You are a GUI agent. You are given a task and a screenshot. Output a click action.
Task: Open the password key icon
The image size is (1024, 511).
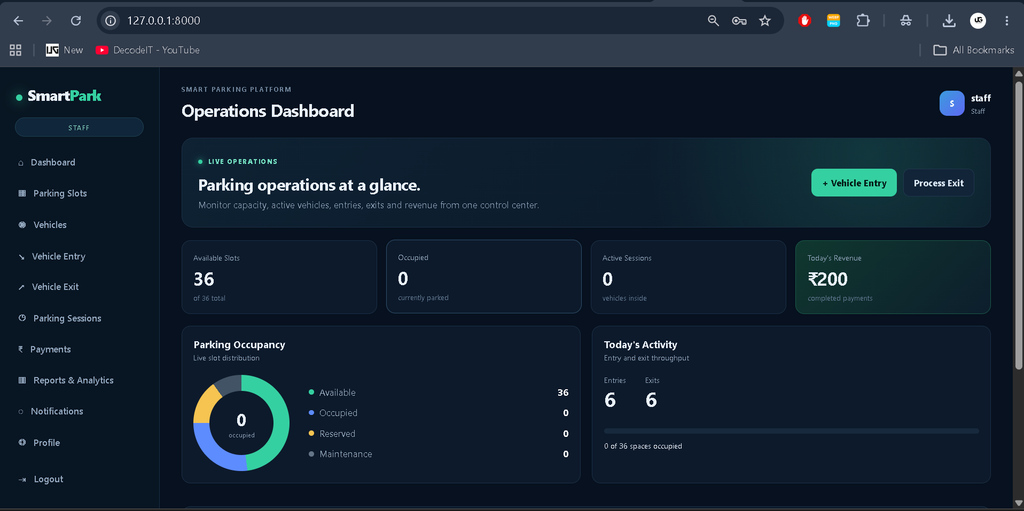coord(739,21)
